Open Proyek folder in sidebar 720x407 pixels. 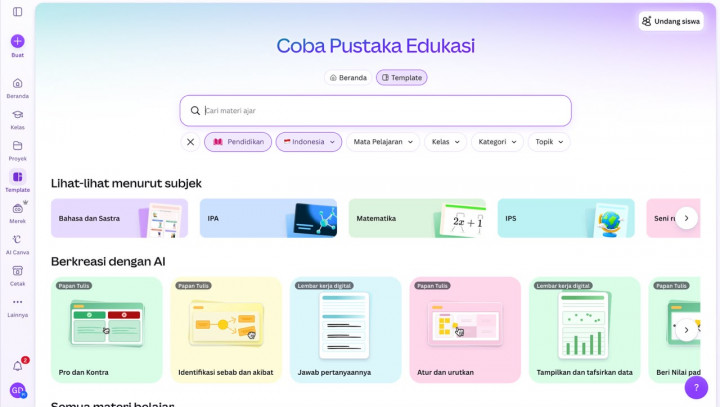[17, 150]
